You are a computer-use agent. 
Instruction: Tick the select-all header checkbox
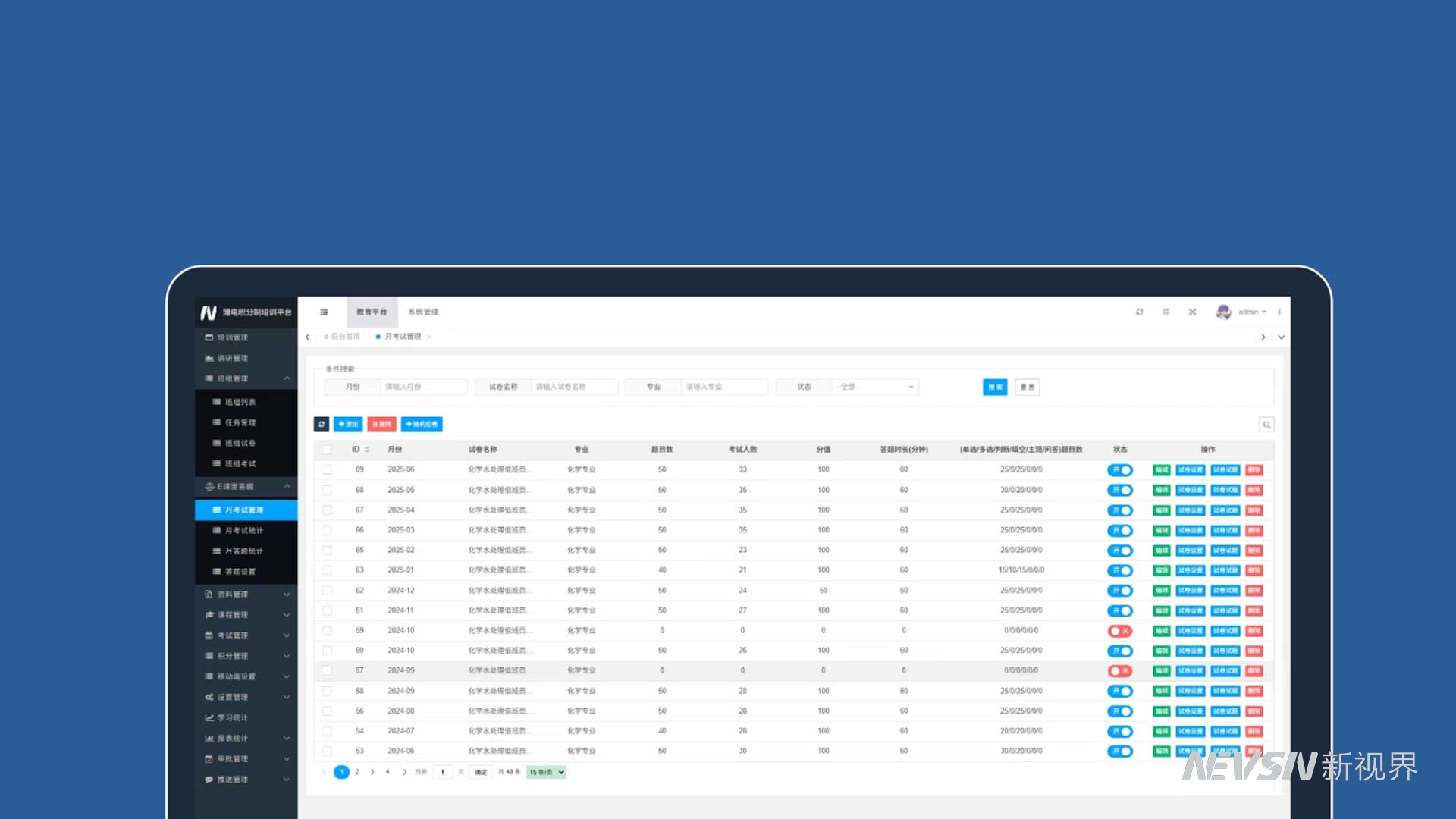[x=327, y=450]
